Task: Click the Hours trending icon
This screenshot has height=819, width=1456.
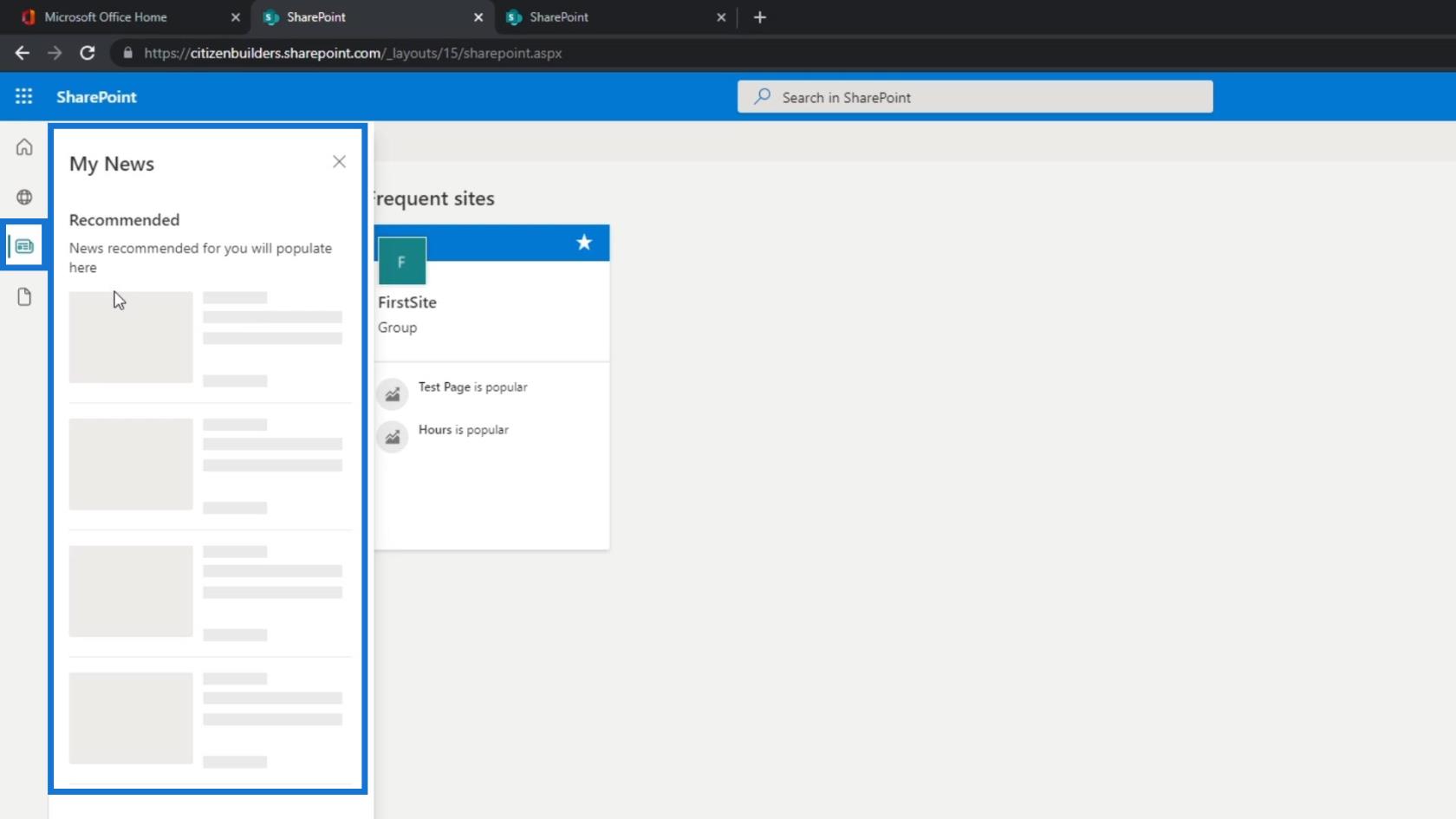Action: [393, 437]
